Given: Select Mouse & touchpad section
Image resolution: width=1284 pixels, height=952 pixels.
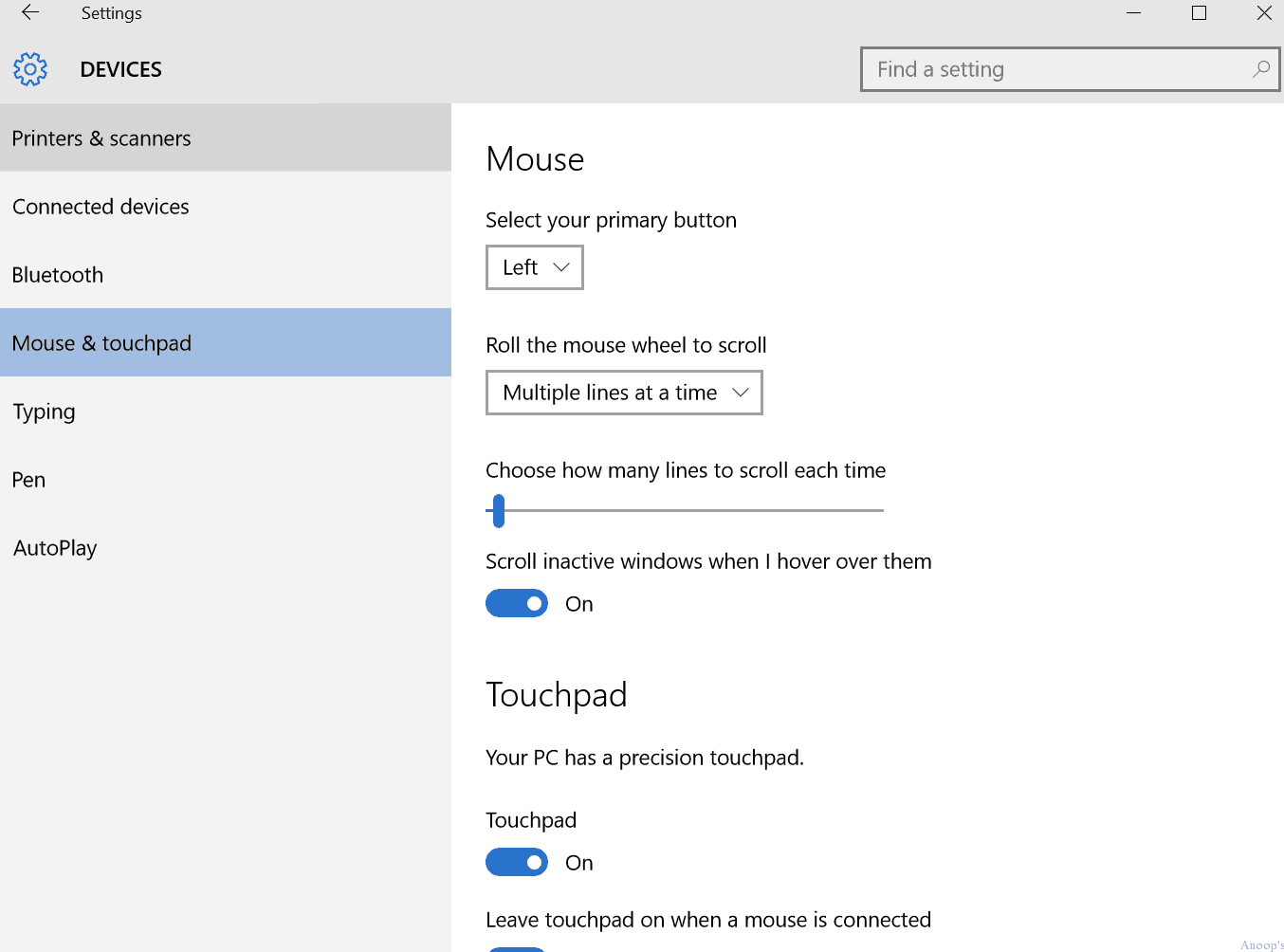Looking at the screenshot, I should [x=226, y=342].
